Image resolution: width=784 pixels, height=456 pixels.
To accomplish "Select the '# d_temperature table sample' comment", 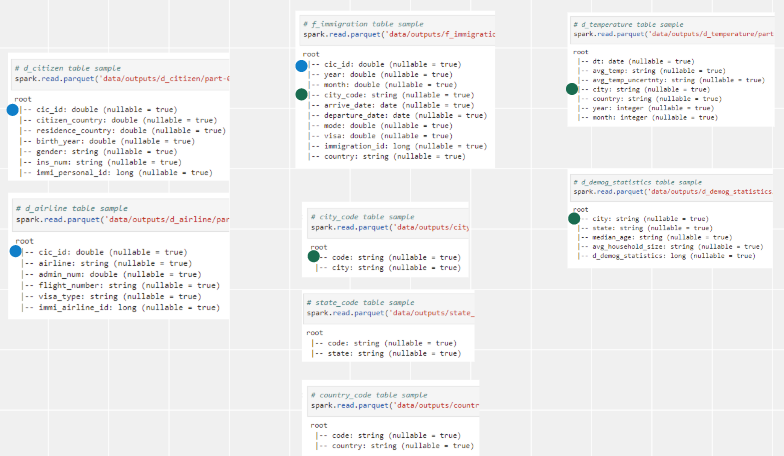I will pyautogui.click(x=628, y=24).
